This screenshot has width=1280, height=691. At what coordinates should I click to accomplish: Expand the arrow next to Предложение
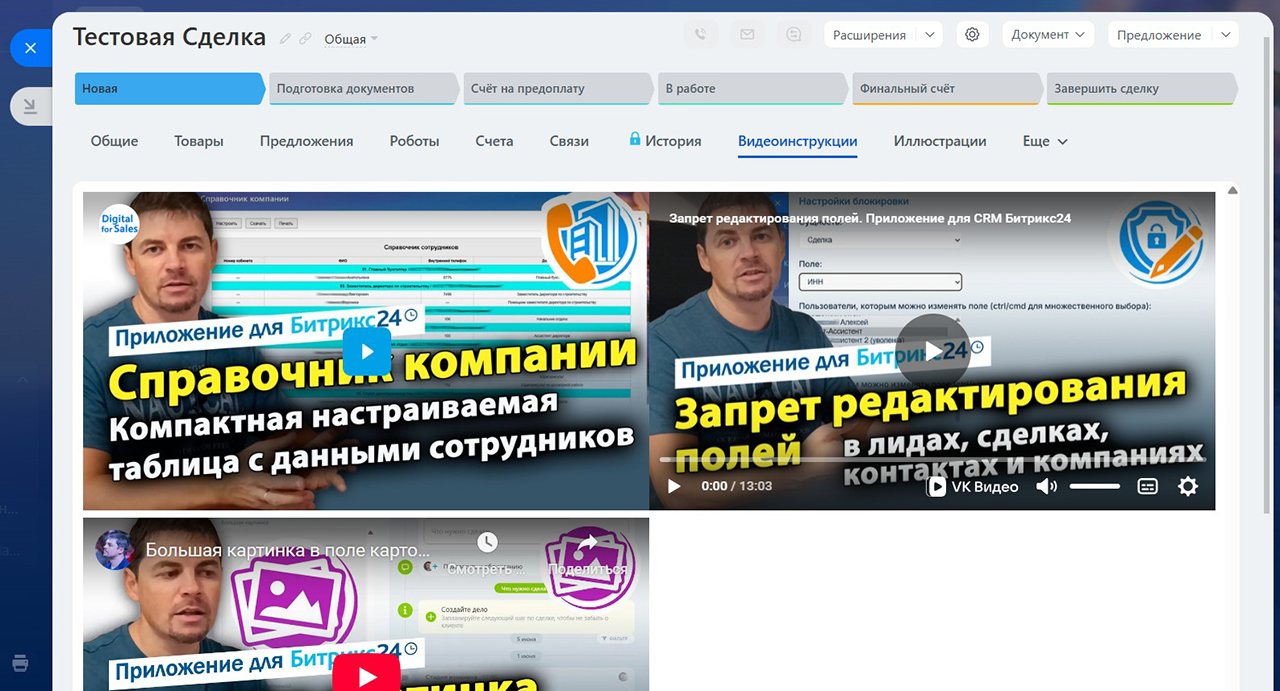(1226, 34)
